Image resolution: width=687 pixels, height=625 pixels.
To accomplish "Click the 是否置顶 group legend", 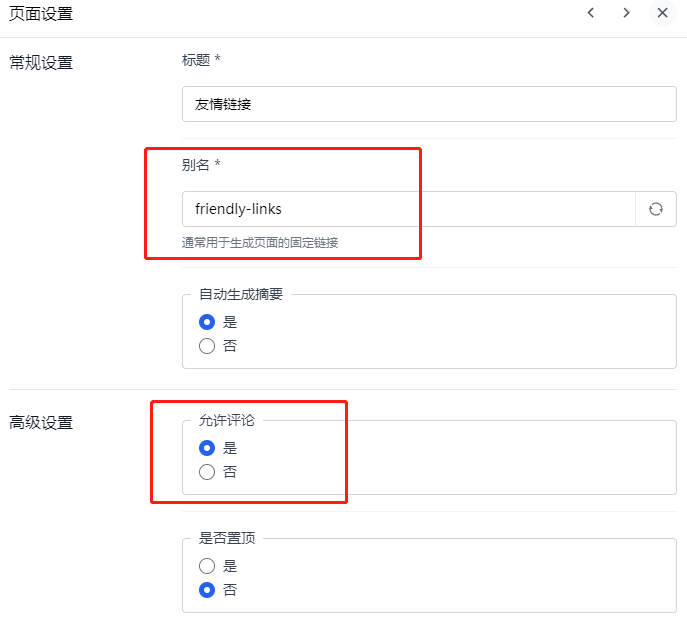I will coord(227,538).
